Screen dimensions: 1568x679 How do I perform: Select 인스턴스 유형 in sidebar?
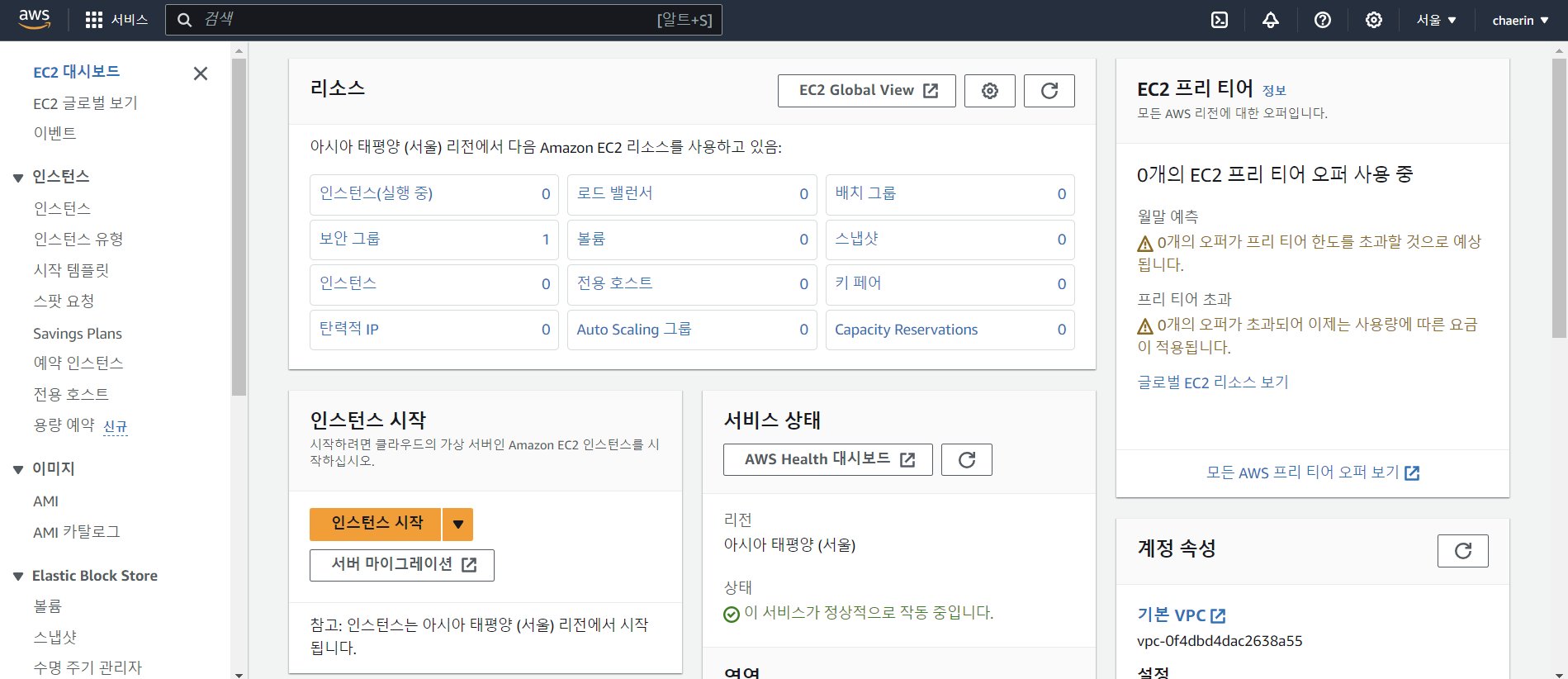click(78, 239)
